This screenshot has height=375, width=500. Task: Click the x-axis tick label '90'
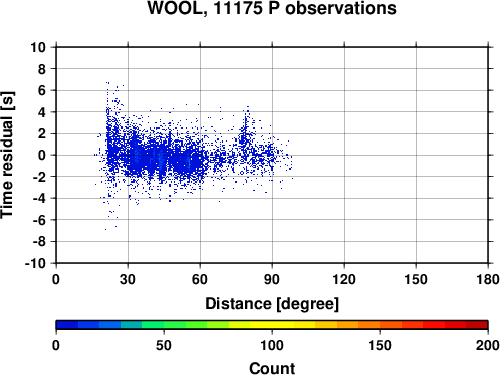[272, 279]
